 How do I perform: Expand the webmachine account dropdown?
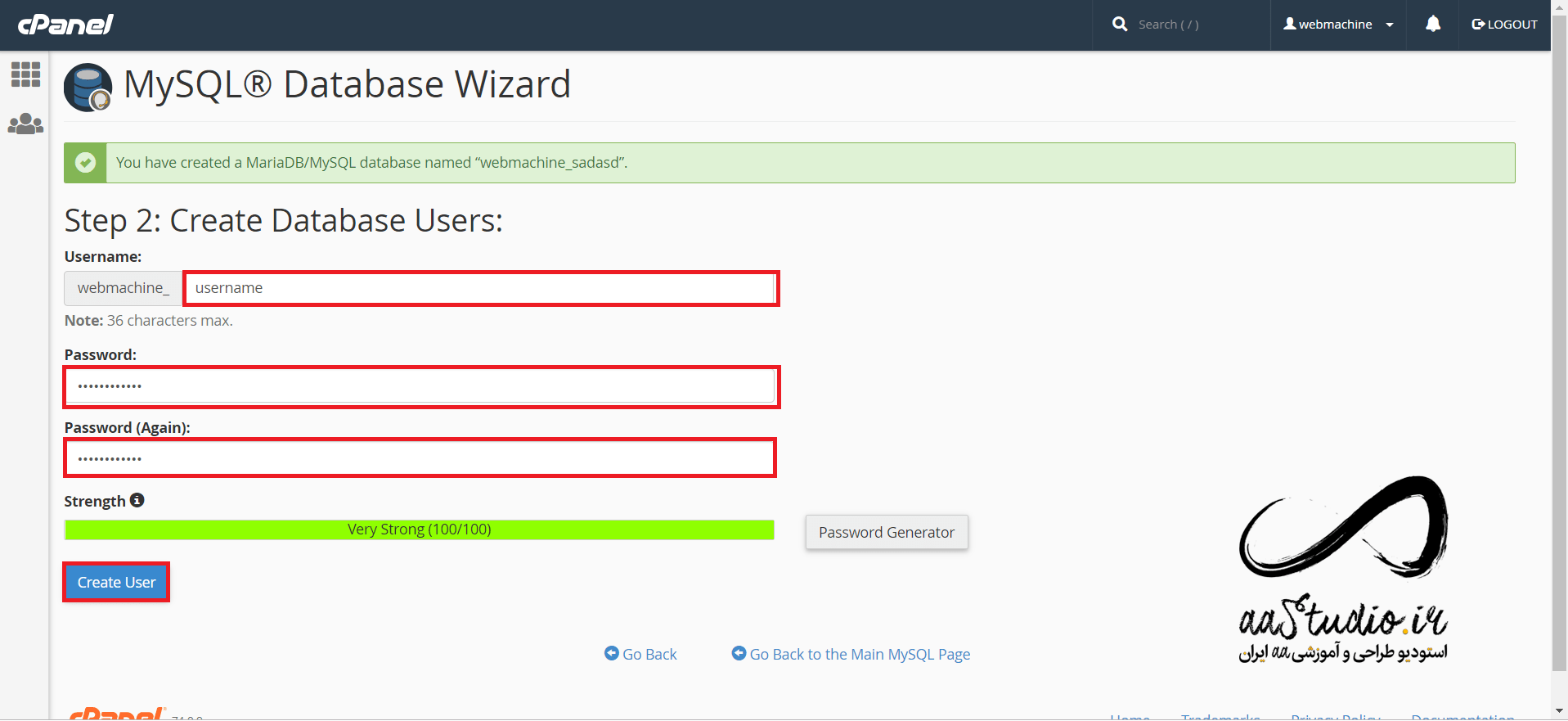coord(1338,25)
